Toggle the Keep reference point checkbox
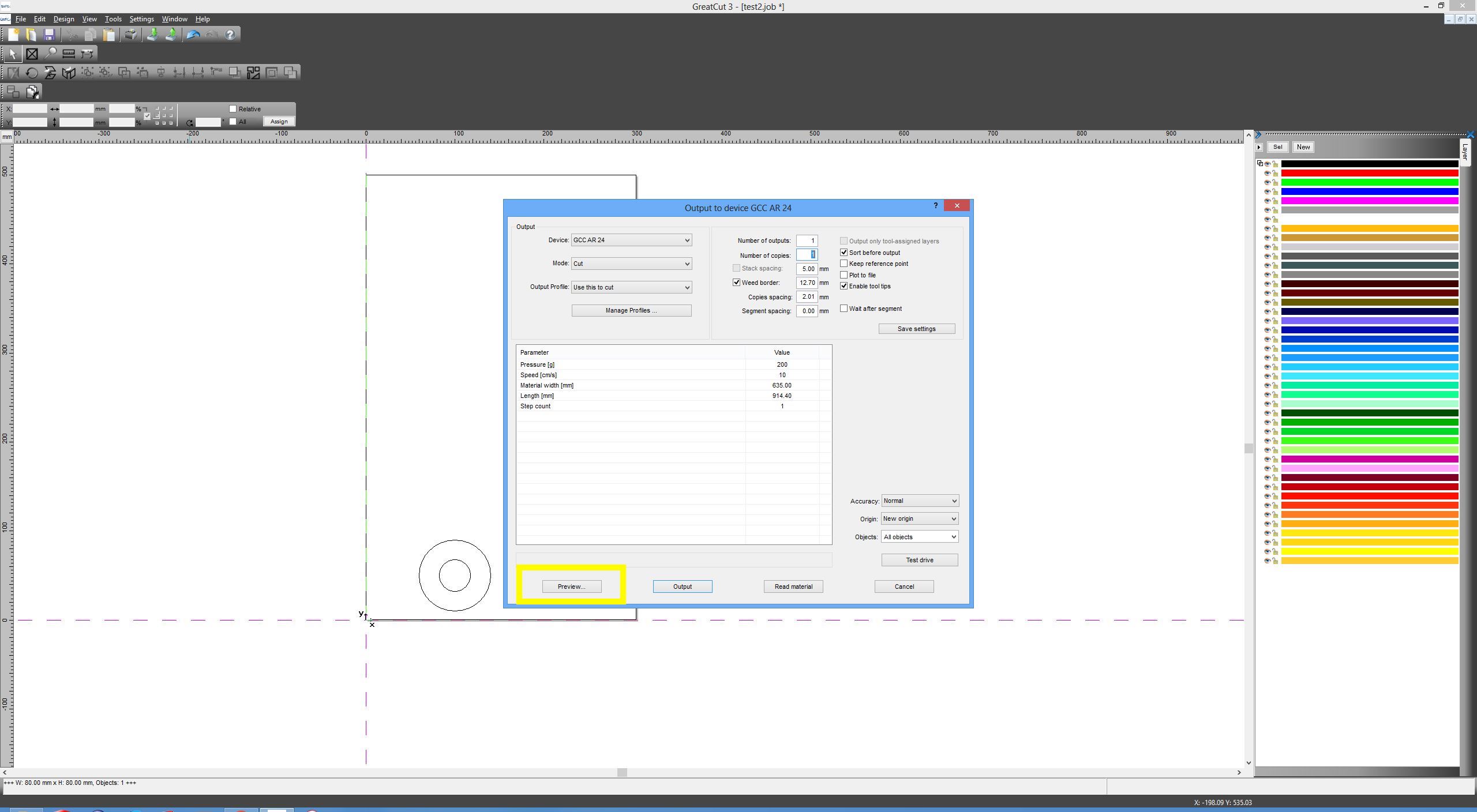Screen dimensions: 1477x812 [844, 264]
